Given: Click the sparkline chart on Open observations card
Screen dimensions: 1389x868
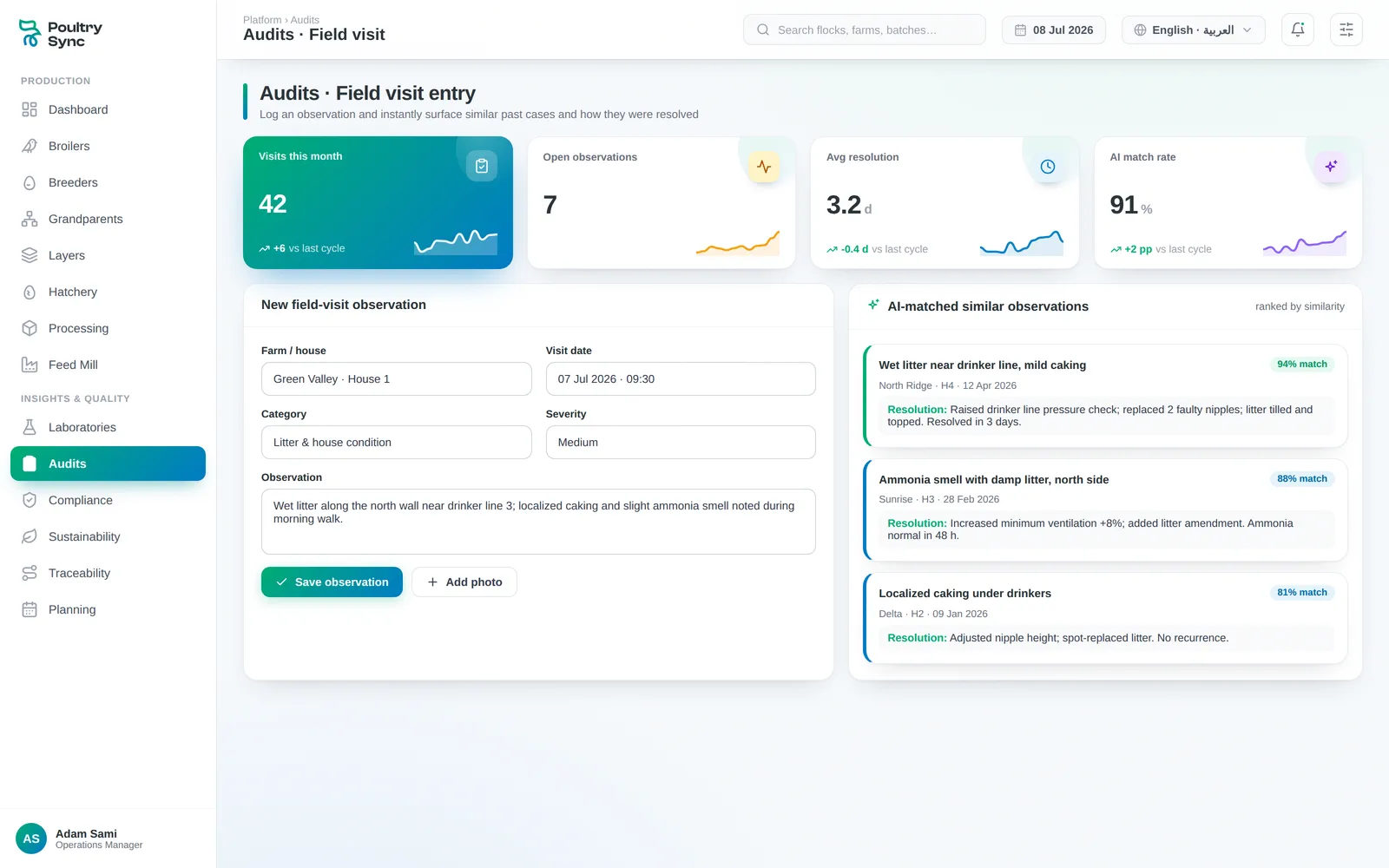Looking at the screenshot, I should point(738,243).
